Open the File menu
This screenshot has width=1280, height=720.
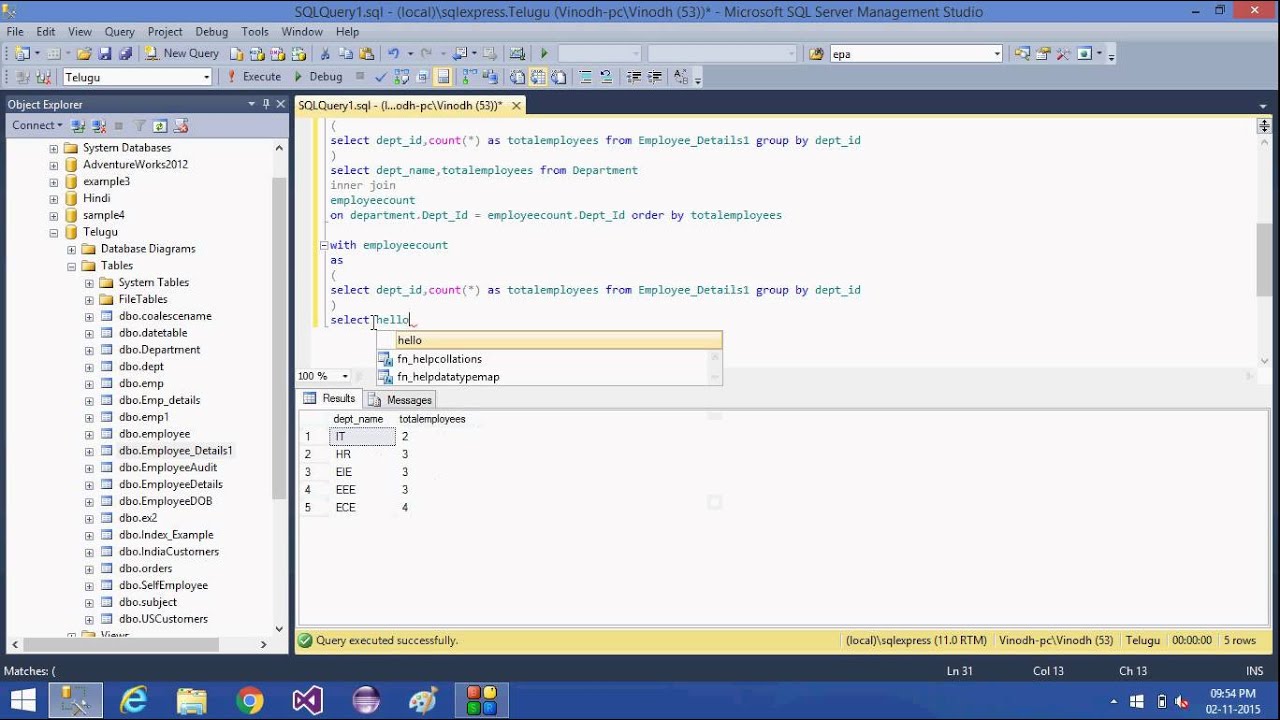(15, 32)
